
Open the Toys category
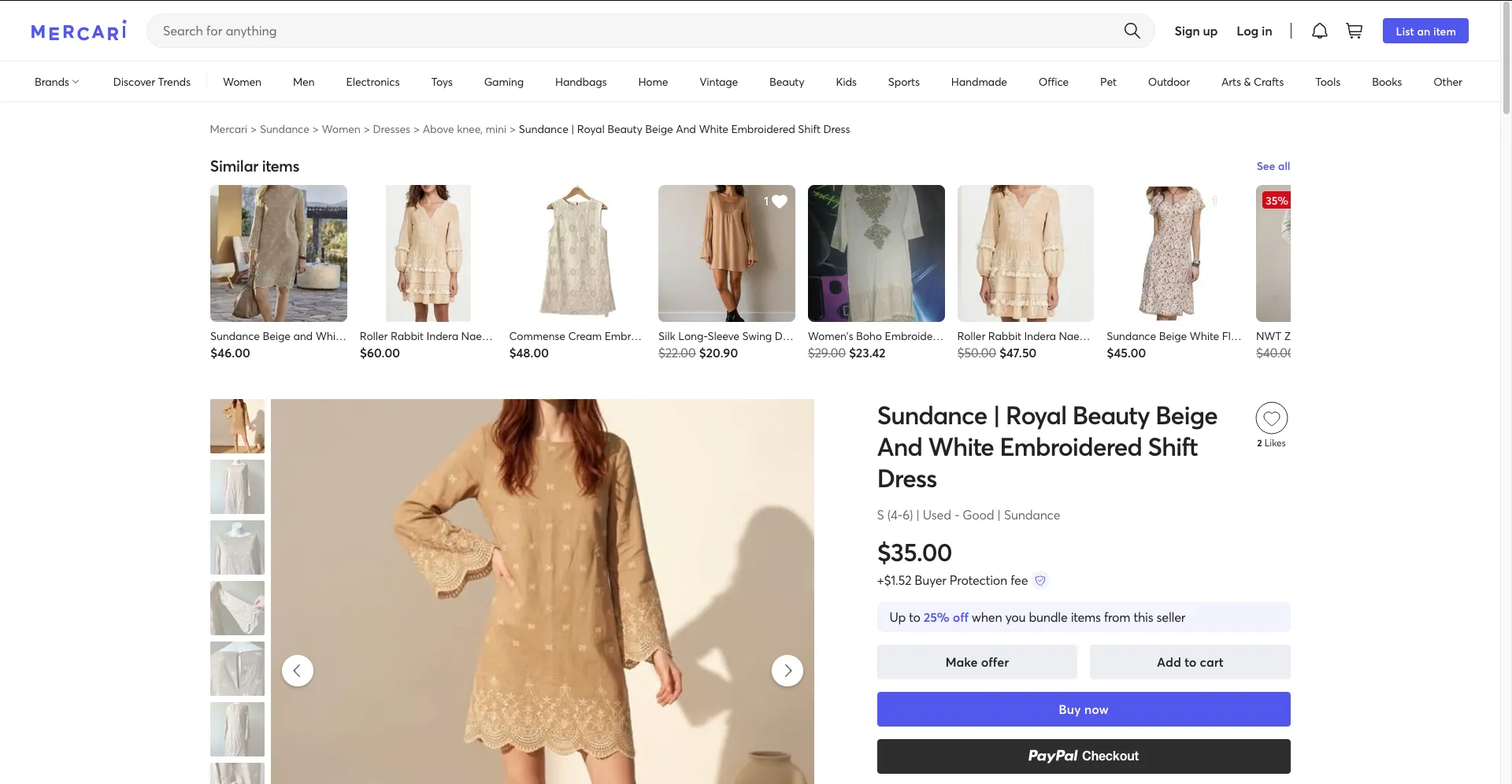click(x=442, y=82)
